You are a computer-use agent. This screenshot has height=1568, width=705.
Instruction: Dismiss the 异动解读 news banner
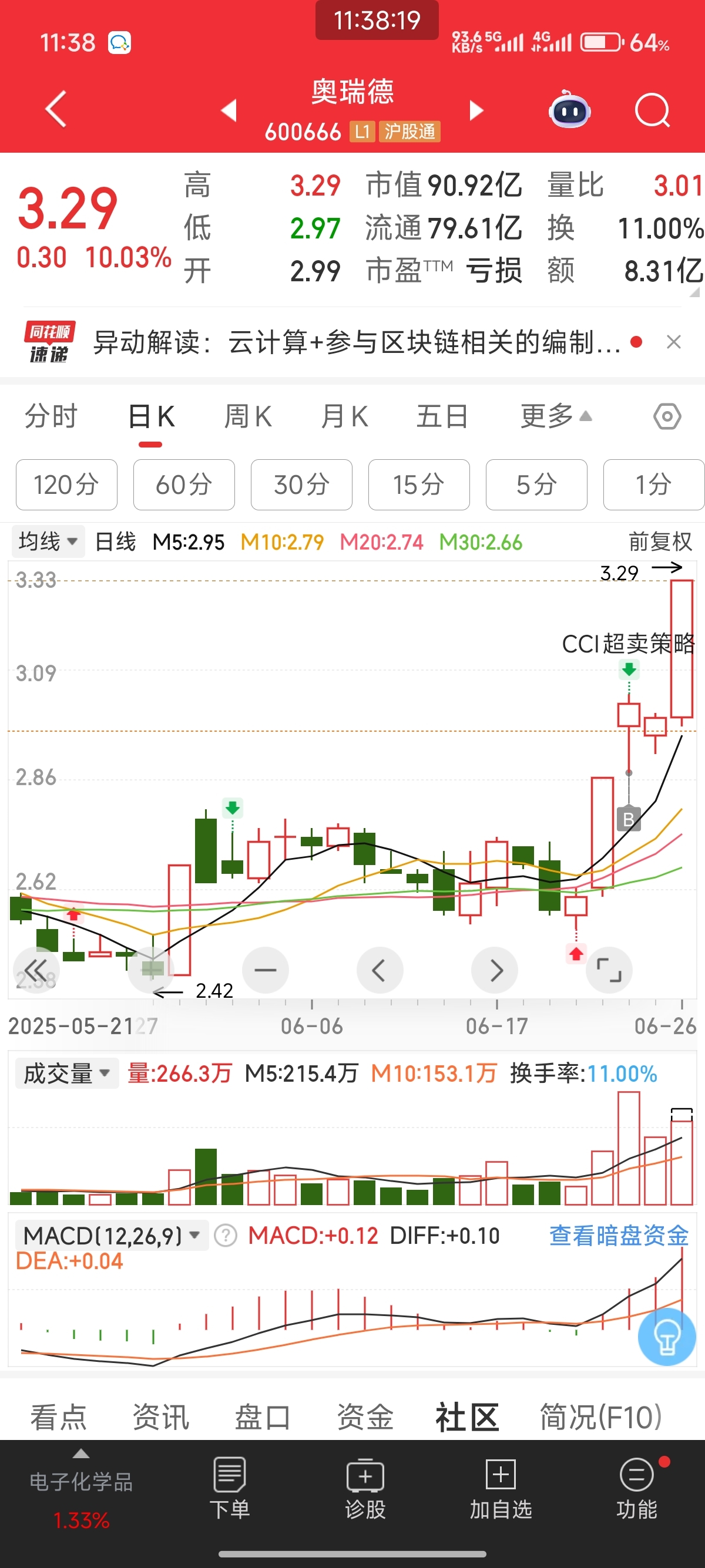673,342
